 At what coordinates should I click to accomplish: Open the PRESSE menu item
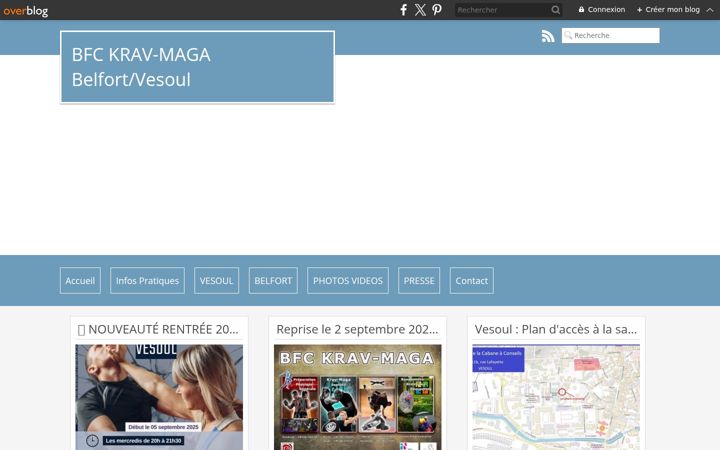tap(419, 281)
